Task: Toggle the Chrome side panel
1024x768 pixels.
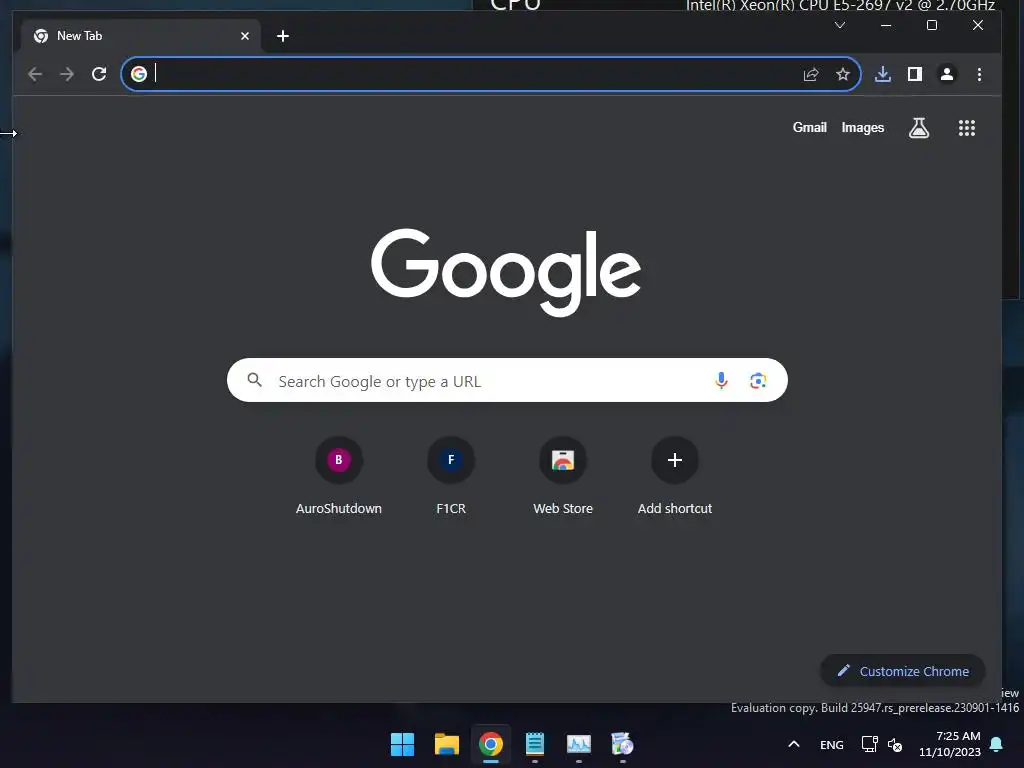Action: (915, 74)
